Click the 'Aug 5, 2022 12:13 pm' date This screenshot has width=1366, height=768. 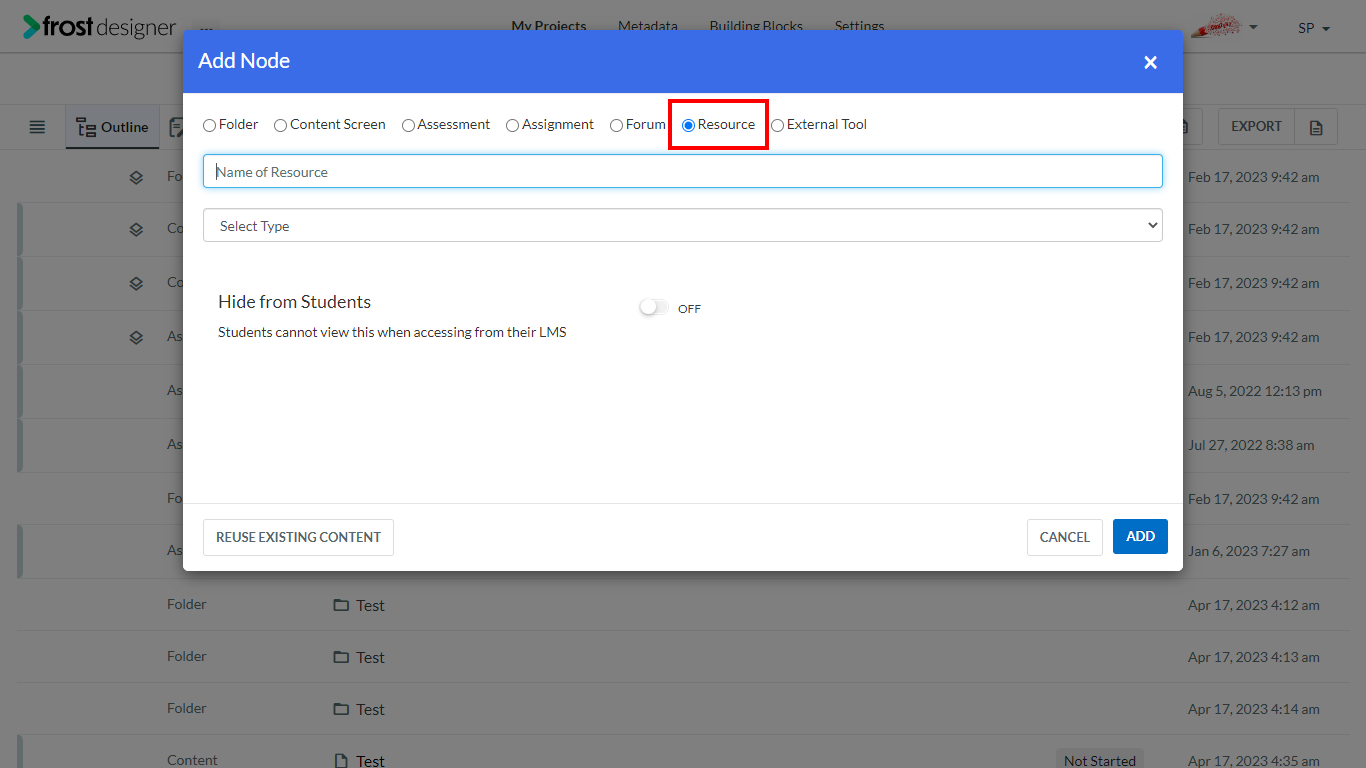(1254, 391)
